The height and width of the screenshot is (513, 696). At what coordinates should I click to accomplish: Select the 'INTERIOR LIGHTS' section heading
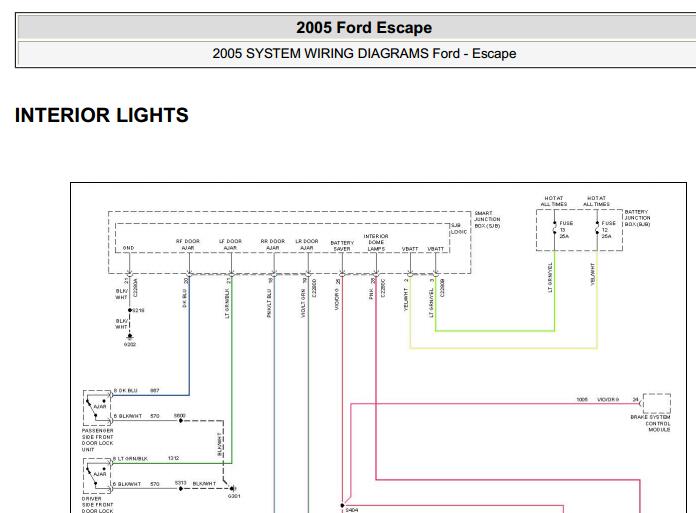tap(102, 115)
